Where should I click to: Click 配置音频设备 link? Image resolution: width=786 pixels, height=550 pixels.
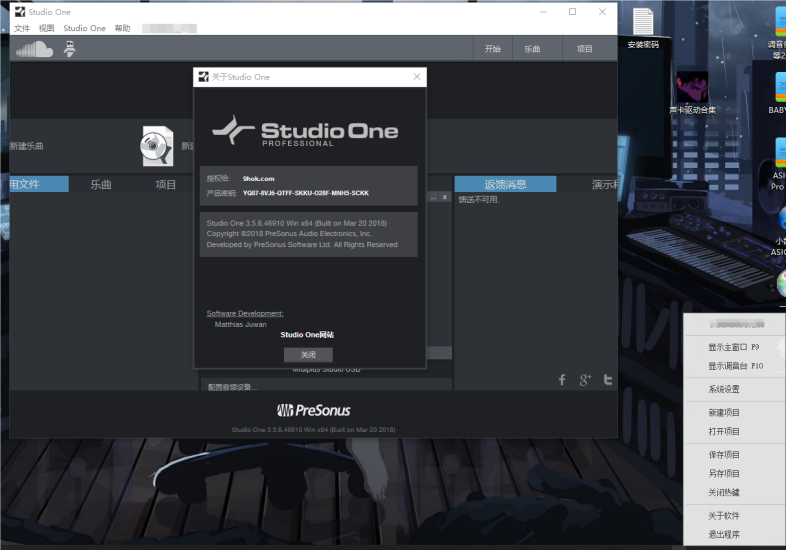pyautogui.click(x=232, y=387)
